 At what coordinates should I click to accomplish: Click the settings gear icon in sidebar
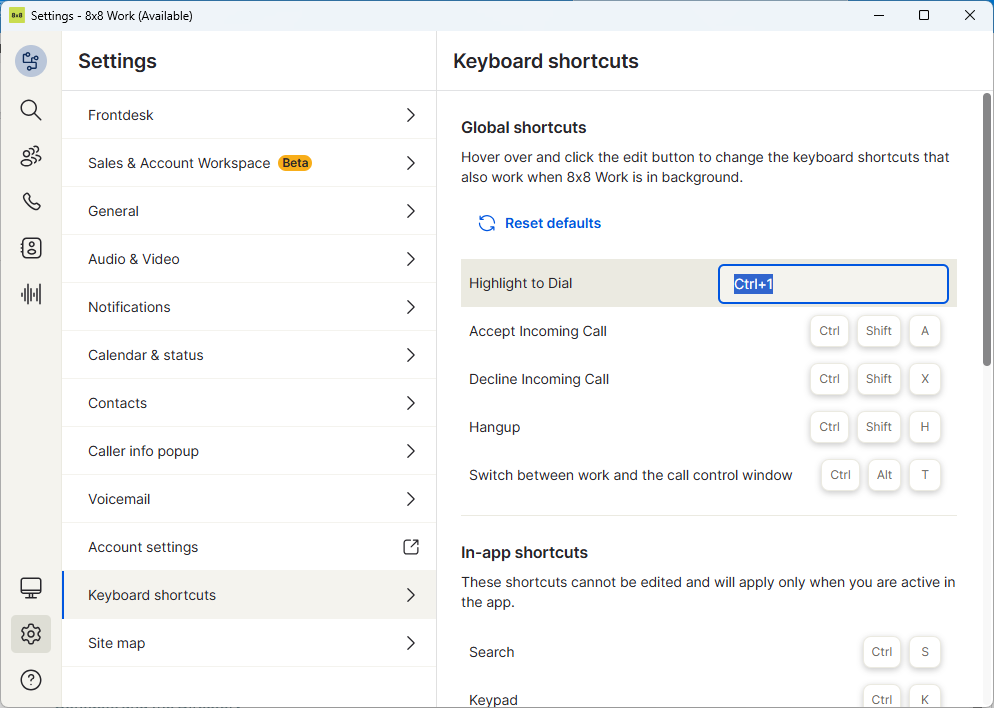point(31,634)
